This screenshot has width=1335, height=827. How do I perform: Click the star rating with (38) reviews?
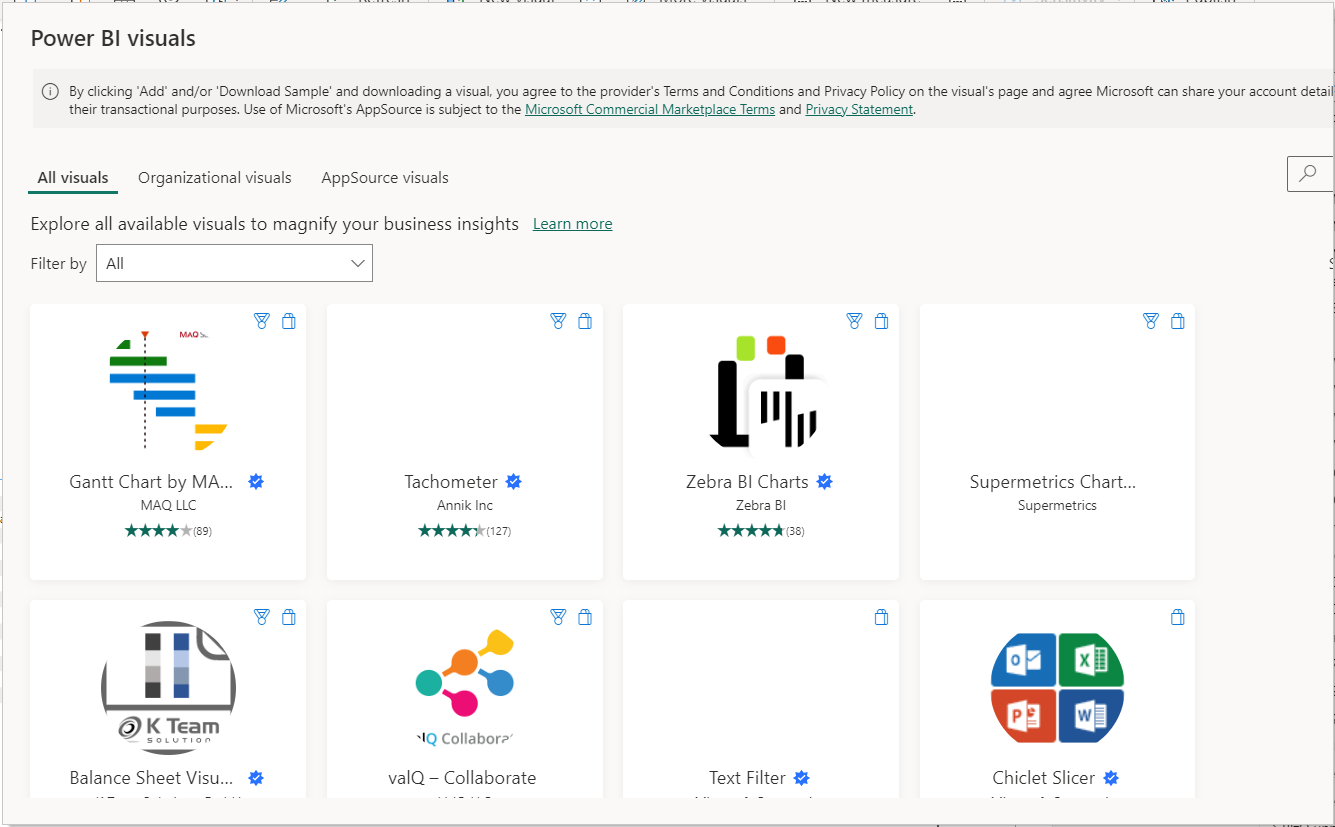761,531
